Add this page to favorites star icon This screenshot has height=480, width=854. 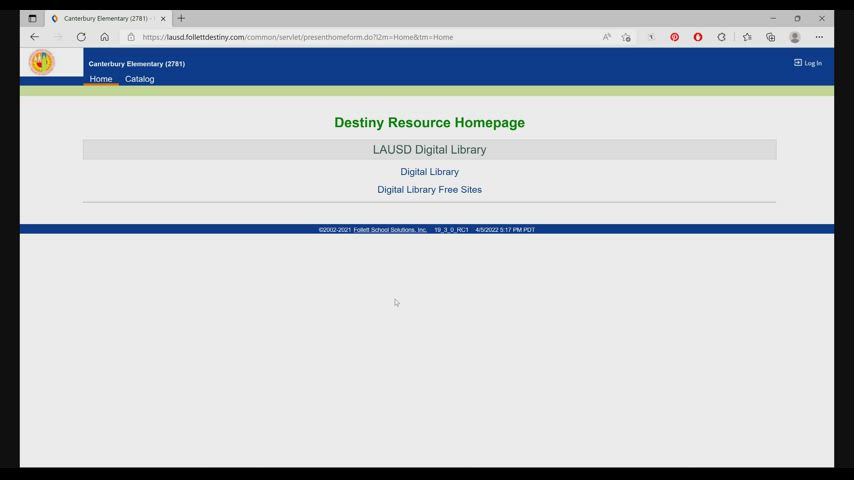click(626, 37)
